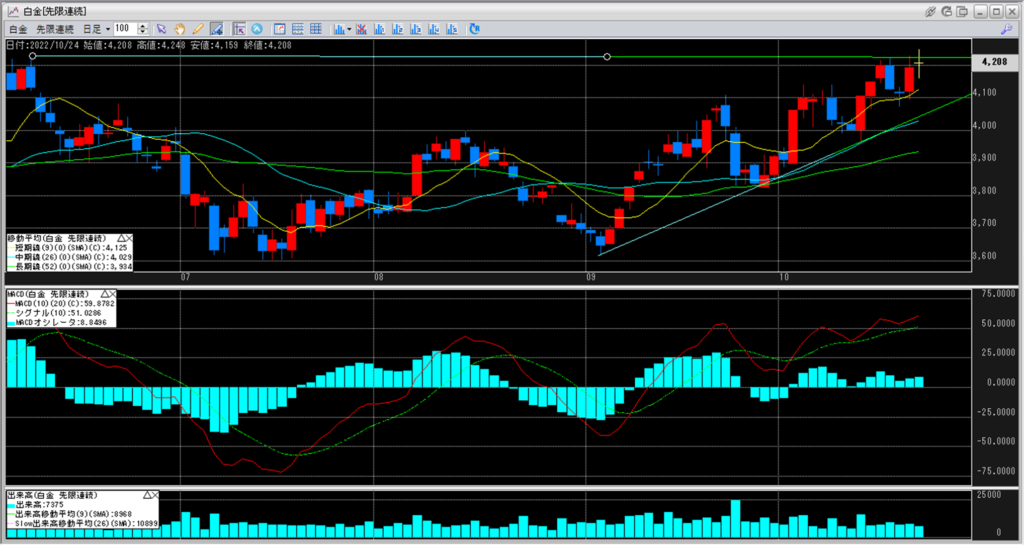Click the duplicate window icon in title bar
This screenshot has height=545, width=1024.
[962, 11]
